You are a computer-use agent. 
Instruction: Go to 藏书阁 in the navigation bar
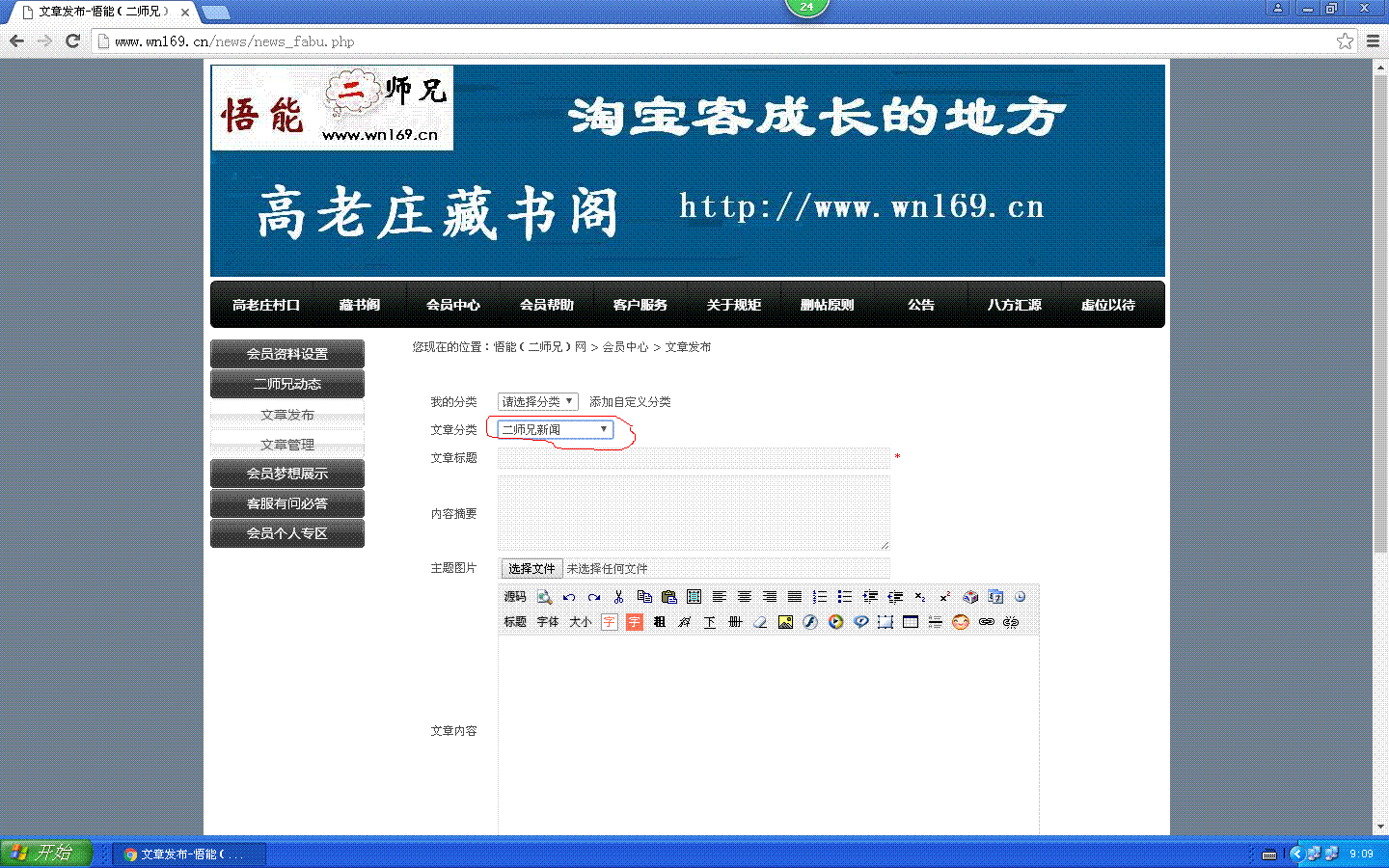[x=360, y=305]
